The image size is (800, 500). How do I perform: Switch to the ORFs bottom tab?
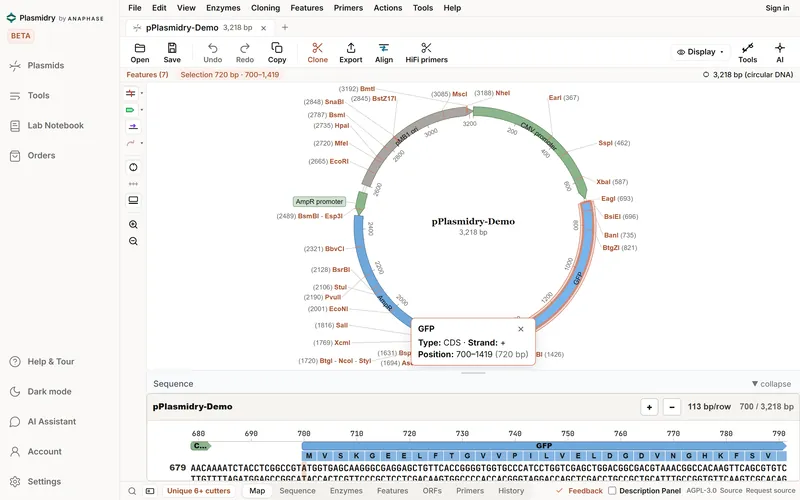point(432,491)
